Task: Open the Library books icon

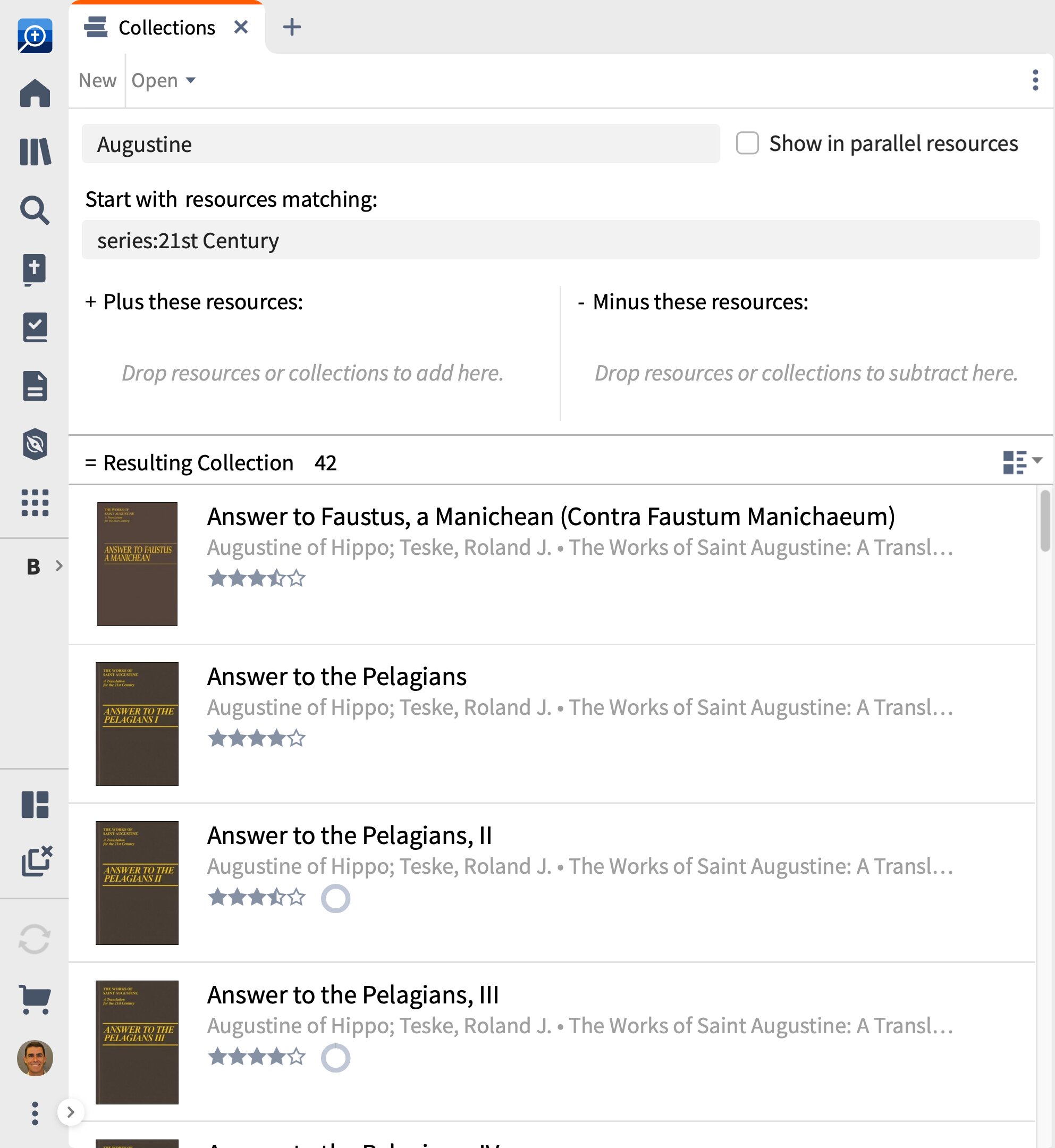Action: 35,152
